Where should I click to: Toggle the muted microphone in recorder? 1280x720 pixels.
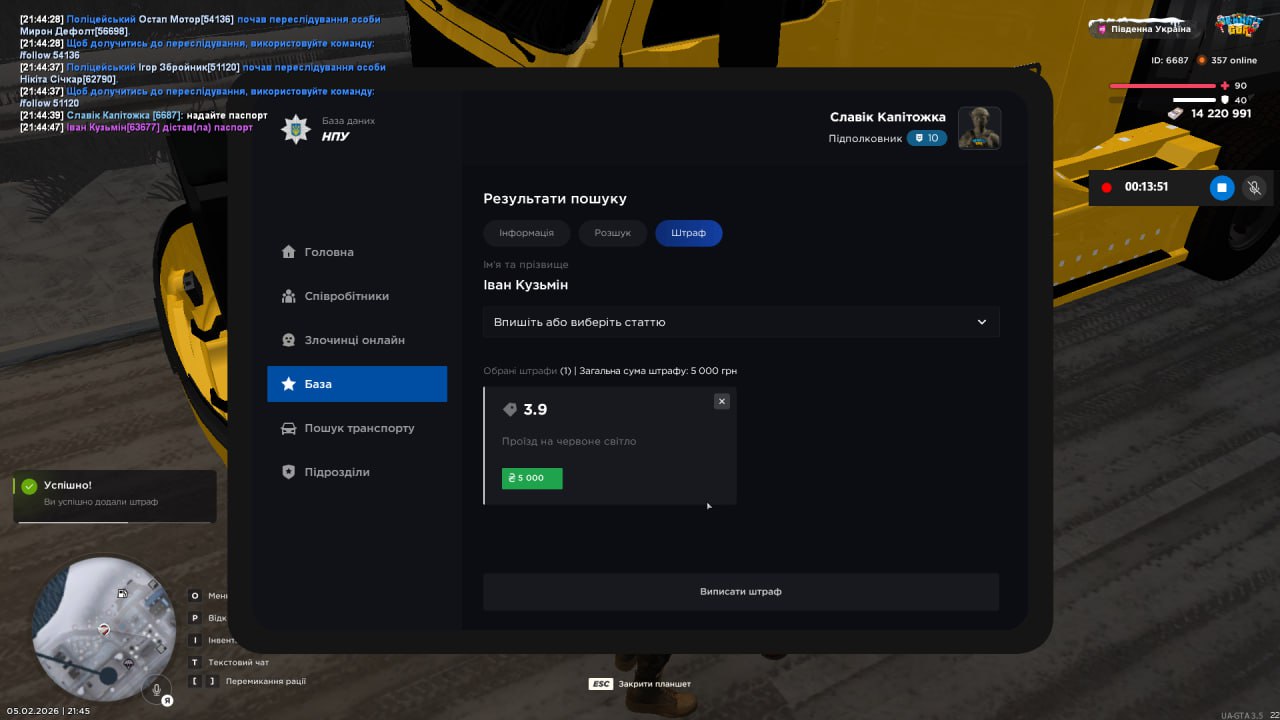pyautogui.click(x=1254, y=187)
